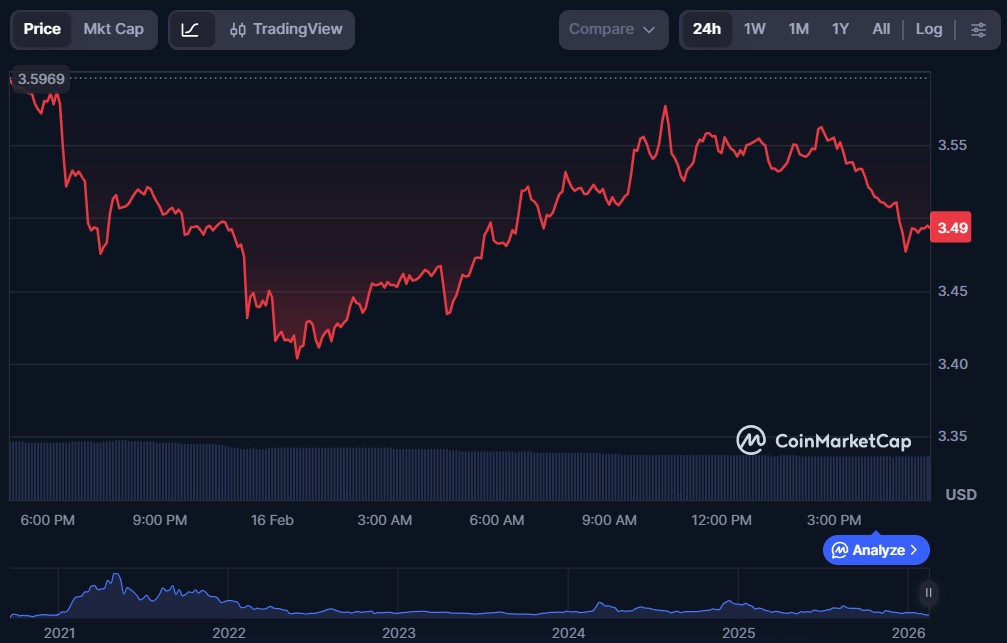
Task: Show the 1Y time range
Action: click(x=840, y=29)
